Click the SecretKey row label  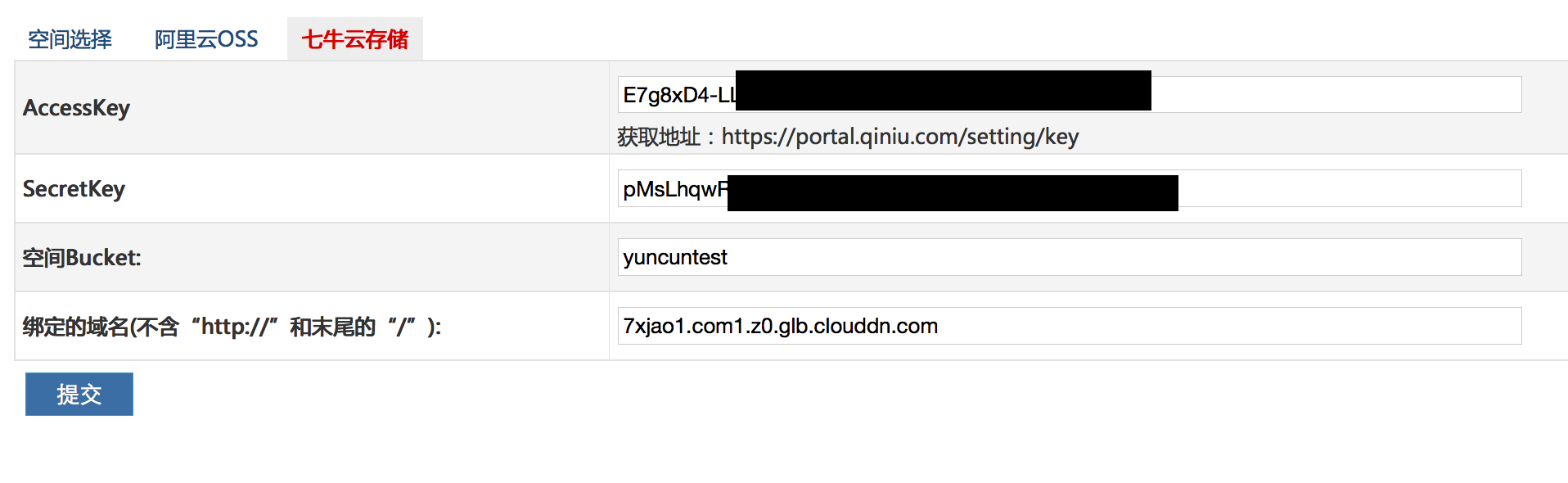coord(74,188)
